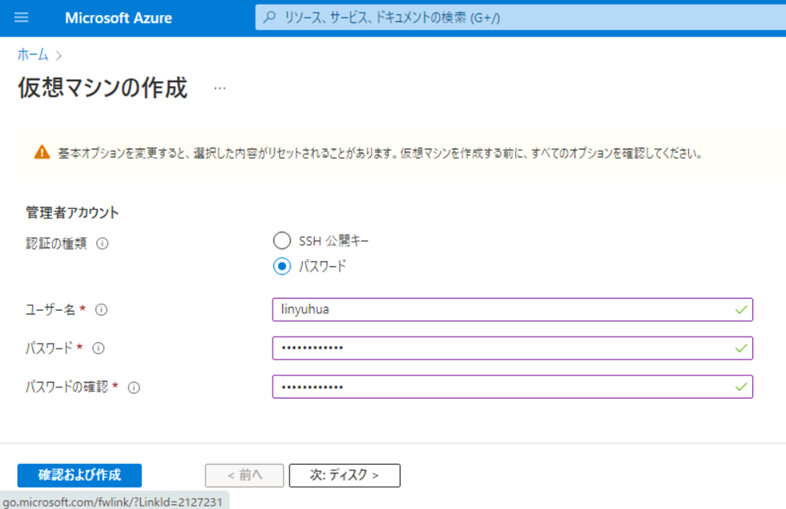The width and height of the screenshot is (786, 509).
Task: Select the SSH 公開キー radio button
Action: pos(282,241)
